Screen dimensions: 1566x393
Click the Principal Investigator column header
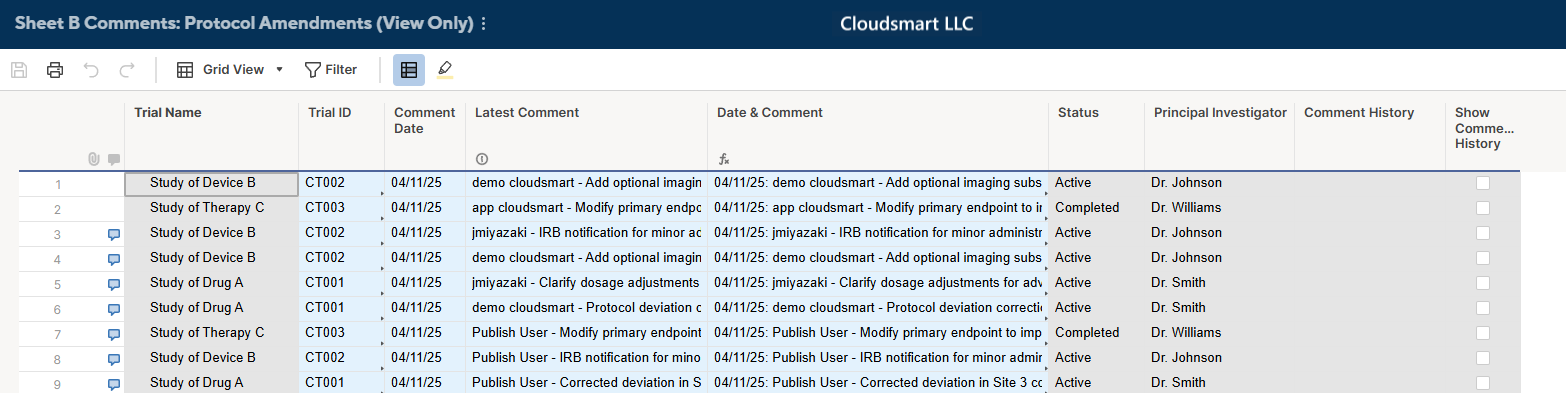tap(1220, 113)
